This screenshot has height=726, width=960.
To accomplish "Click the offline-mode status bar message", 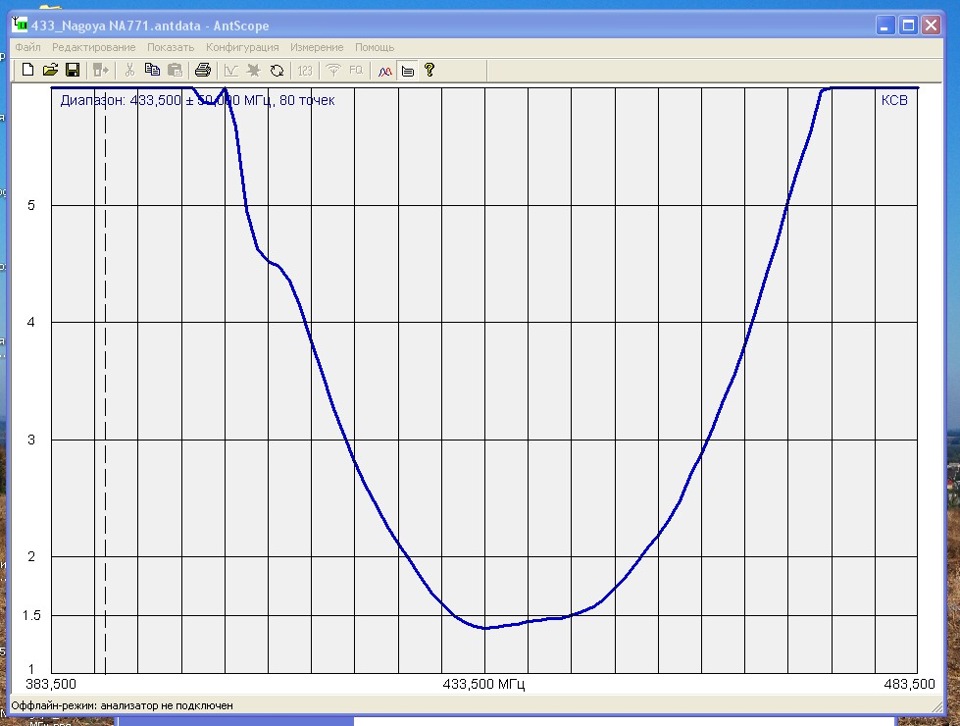I will pos(122,706).
